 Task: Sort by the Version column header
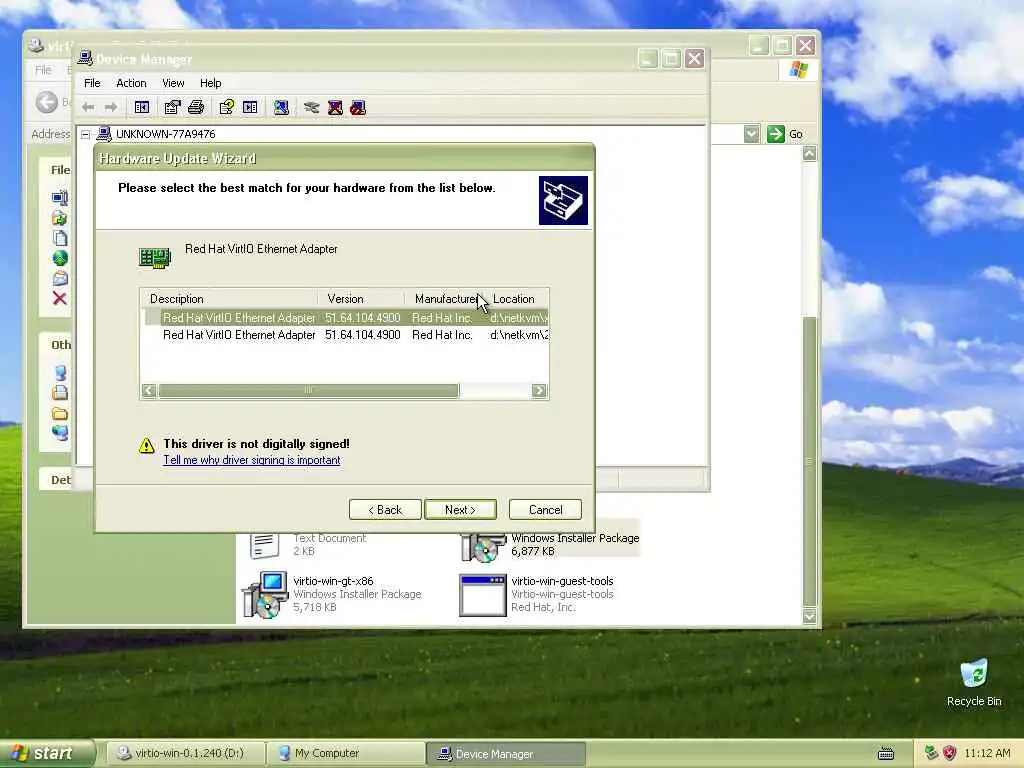[x=361, y=298]
